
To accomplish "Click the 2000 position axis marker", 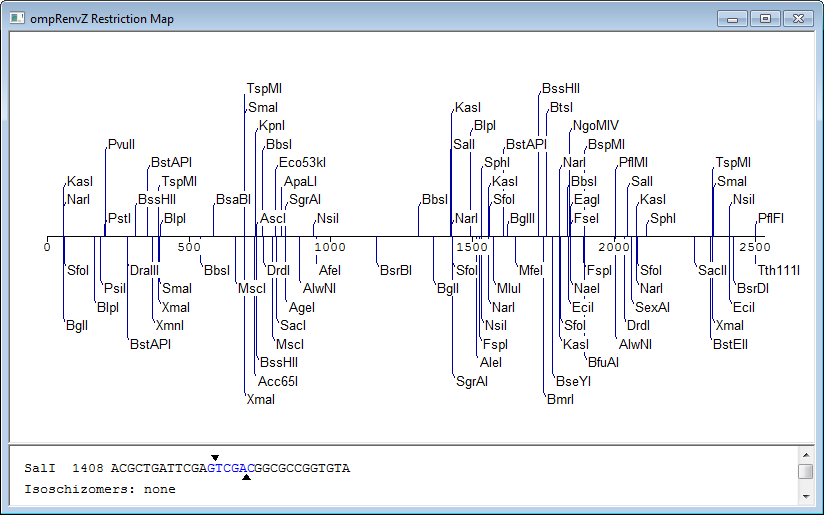I will pyautogui.click(x=614, y=247).
